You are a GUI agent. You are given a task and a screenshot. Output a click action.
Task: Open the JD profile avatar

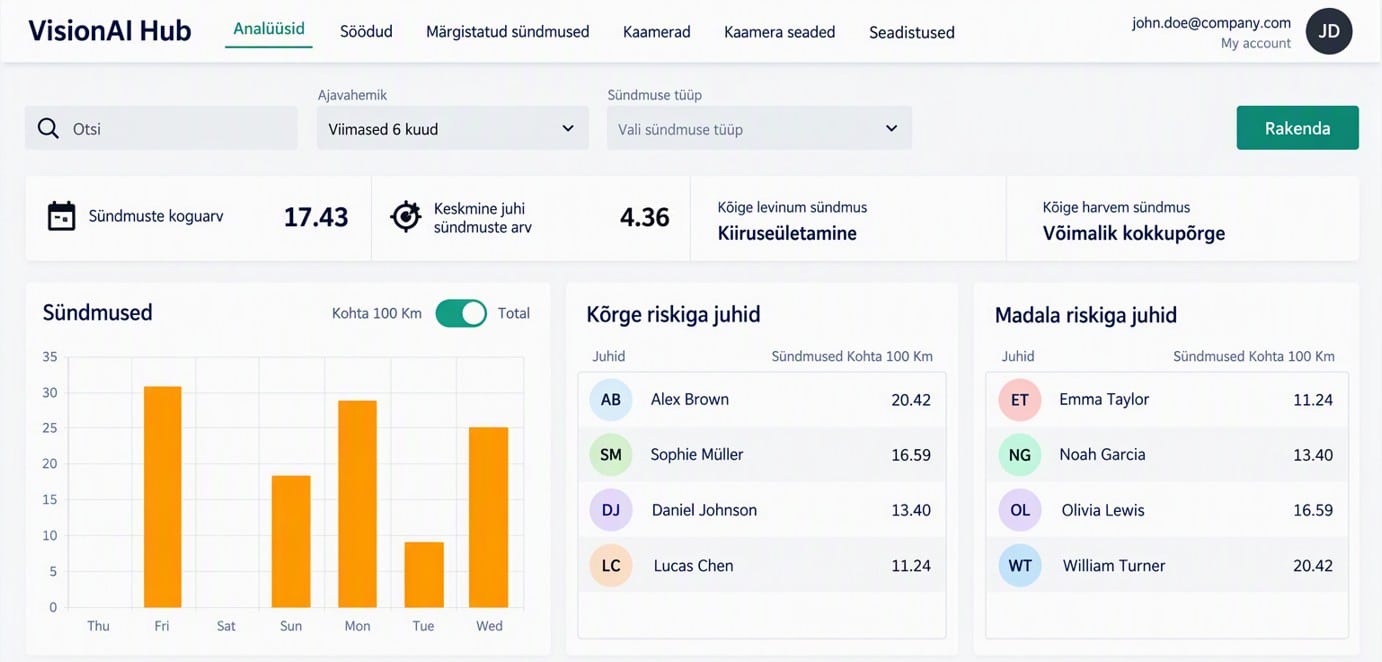[x=1329, y=31]
